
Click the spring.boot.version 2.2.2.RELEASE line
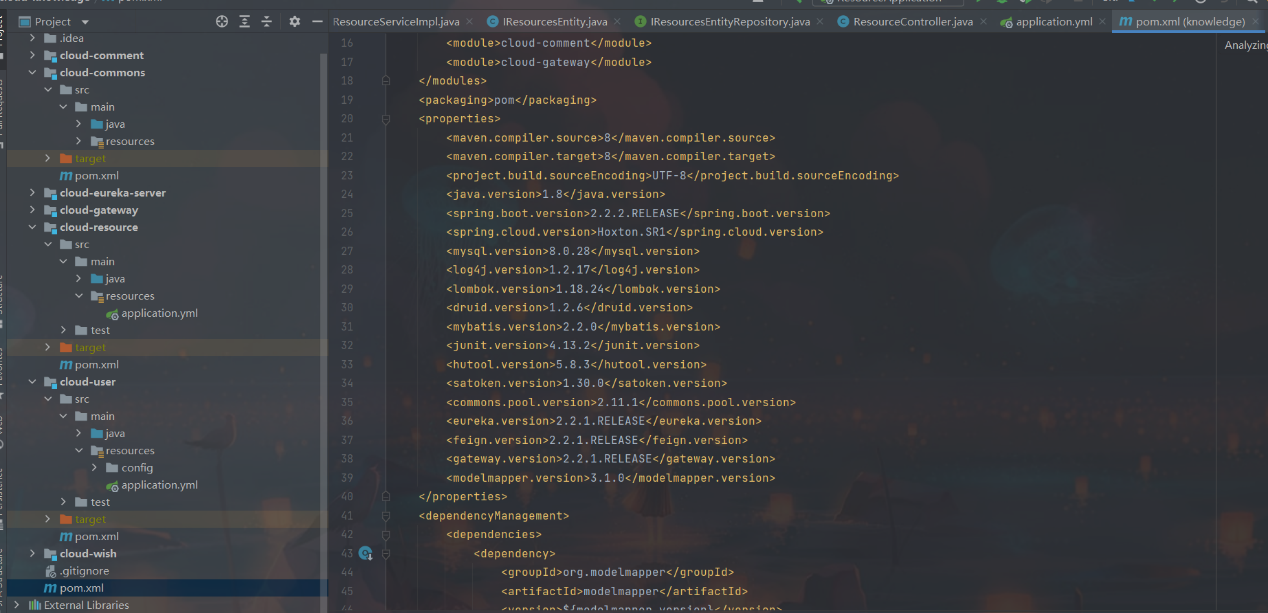coord(638,213)
